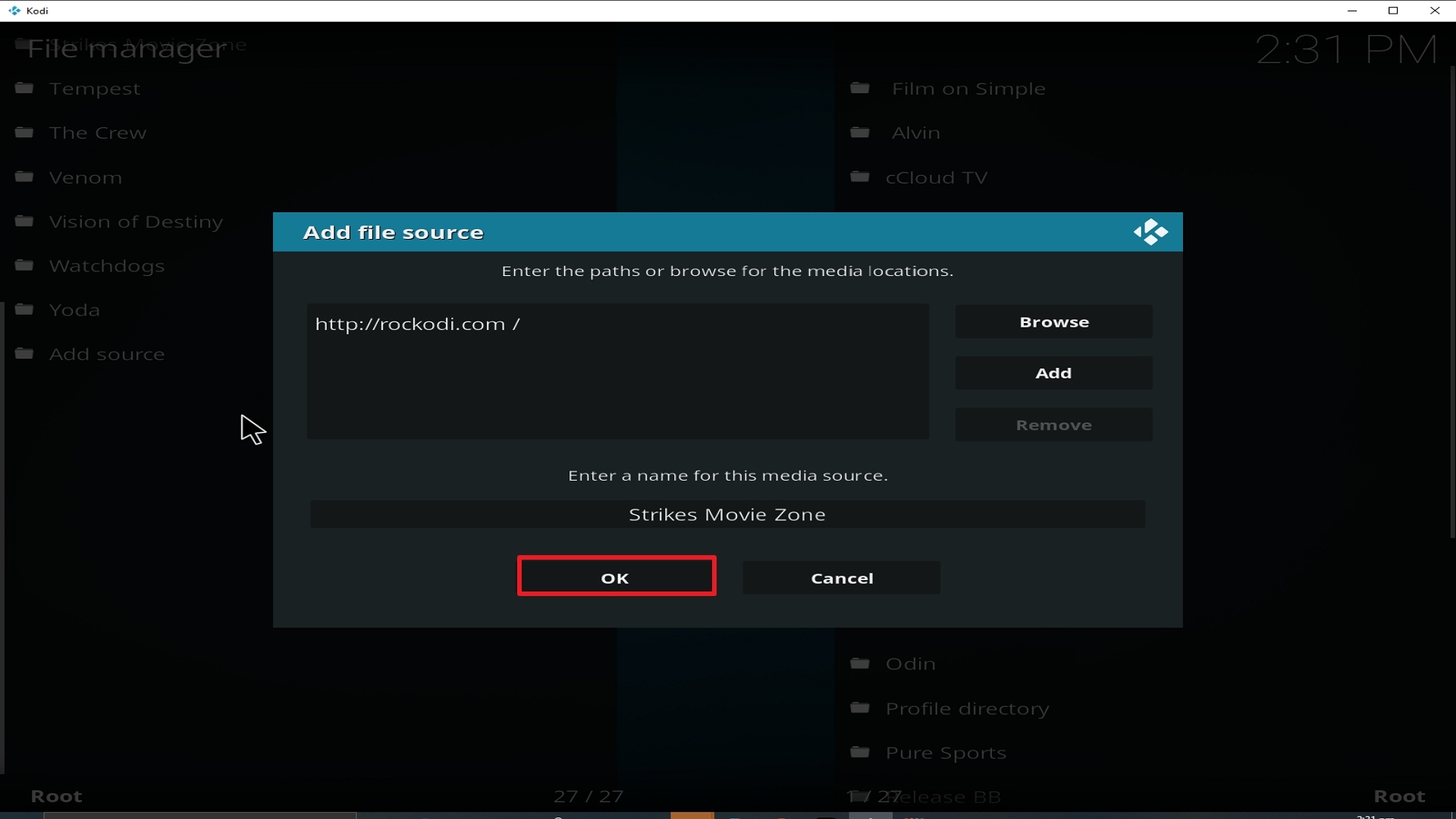This screenshot has width=1456, height=819.
Task: Maximize the Kodi window
Action: pos(1393,11)
